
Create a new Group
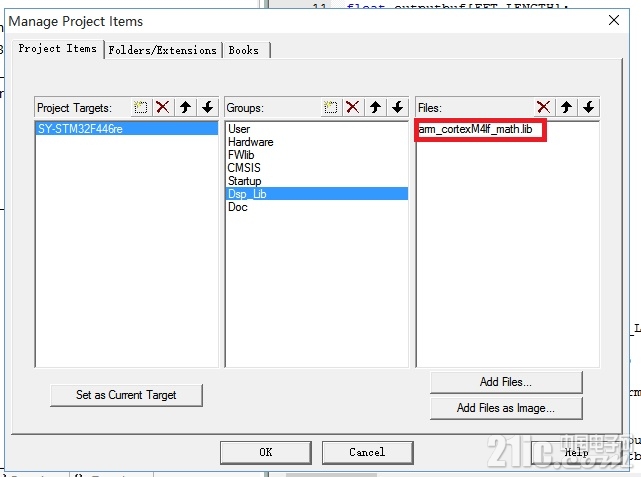331,107
